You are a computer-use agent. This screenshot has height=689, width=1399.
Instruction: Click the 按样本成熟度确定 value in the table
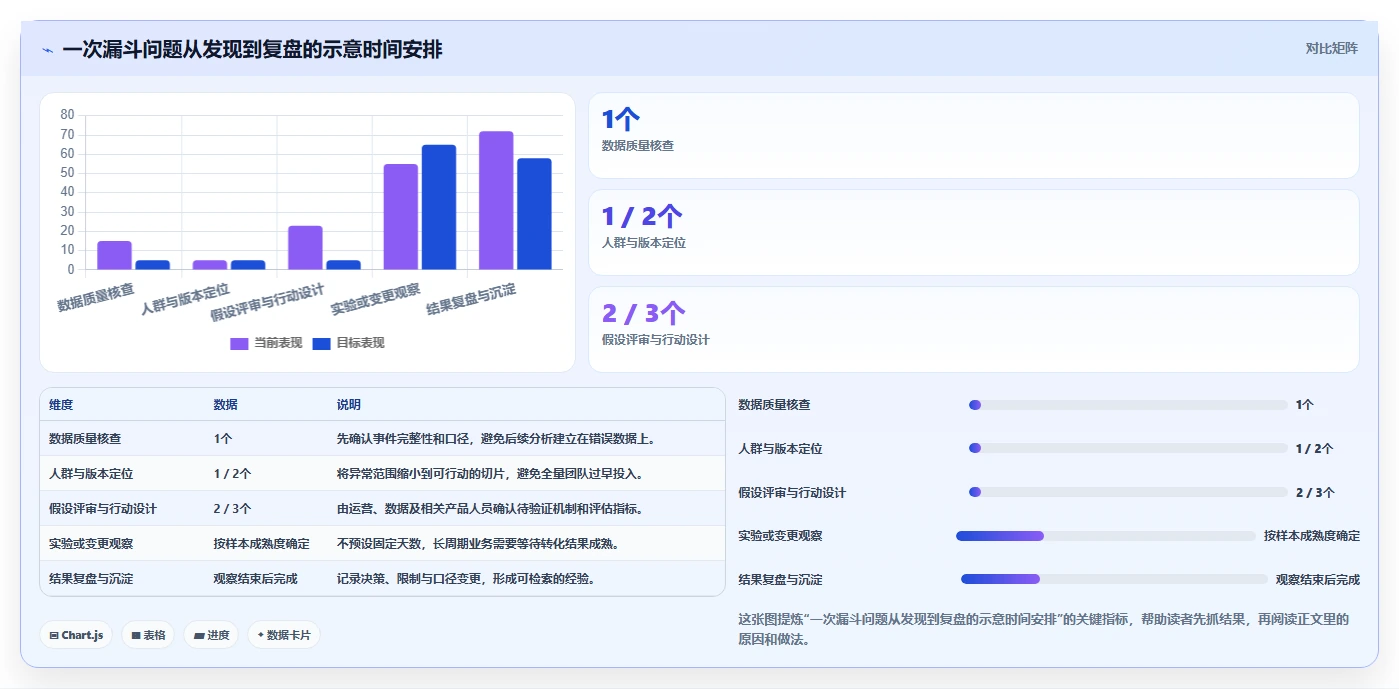coord(261,544)
